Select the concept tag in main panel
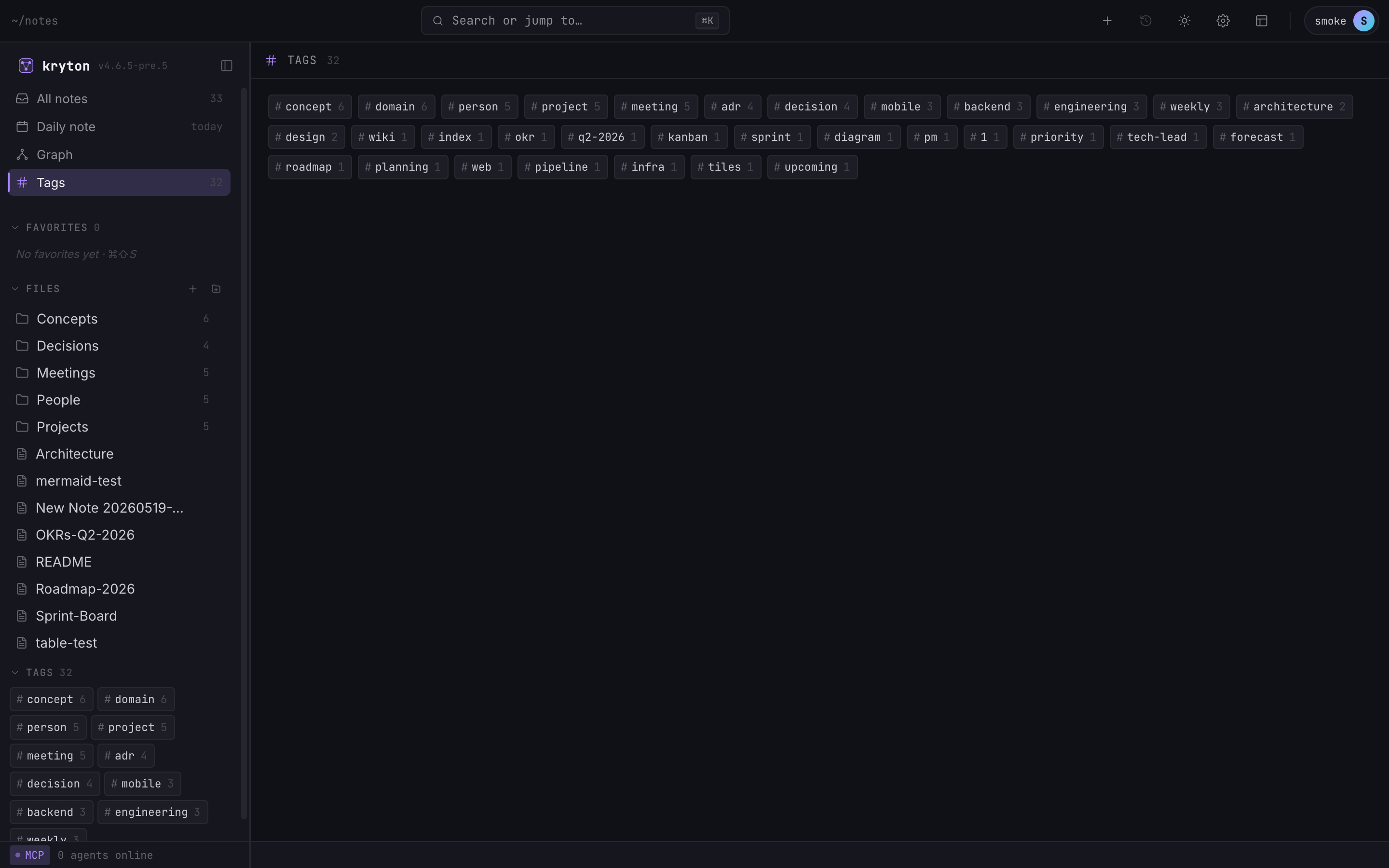The image size is (1389, 868). tap(310, 107)
